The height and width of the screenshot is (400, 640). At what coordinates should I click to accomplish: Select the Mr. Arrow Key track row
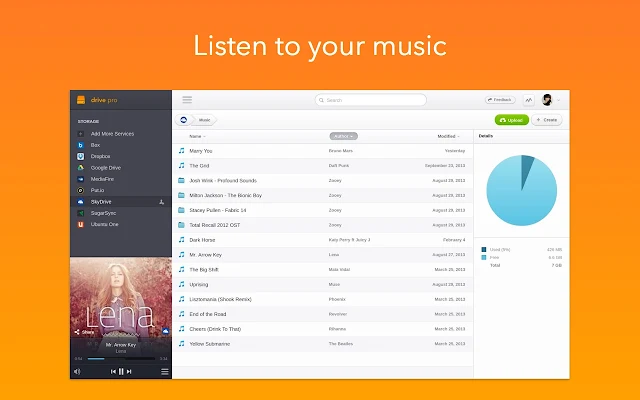tap(322, 255)
